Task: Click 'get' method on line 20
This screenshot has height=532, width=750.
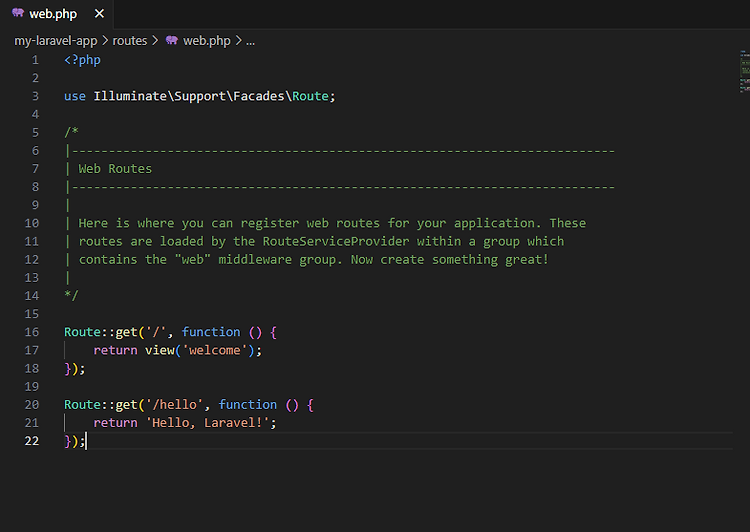Action: (126, 405)
